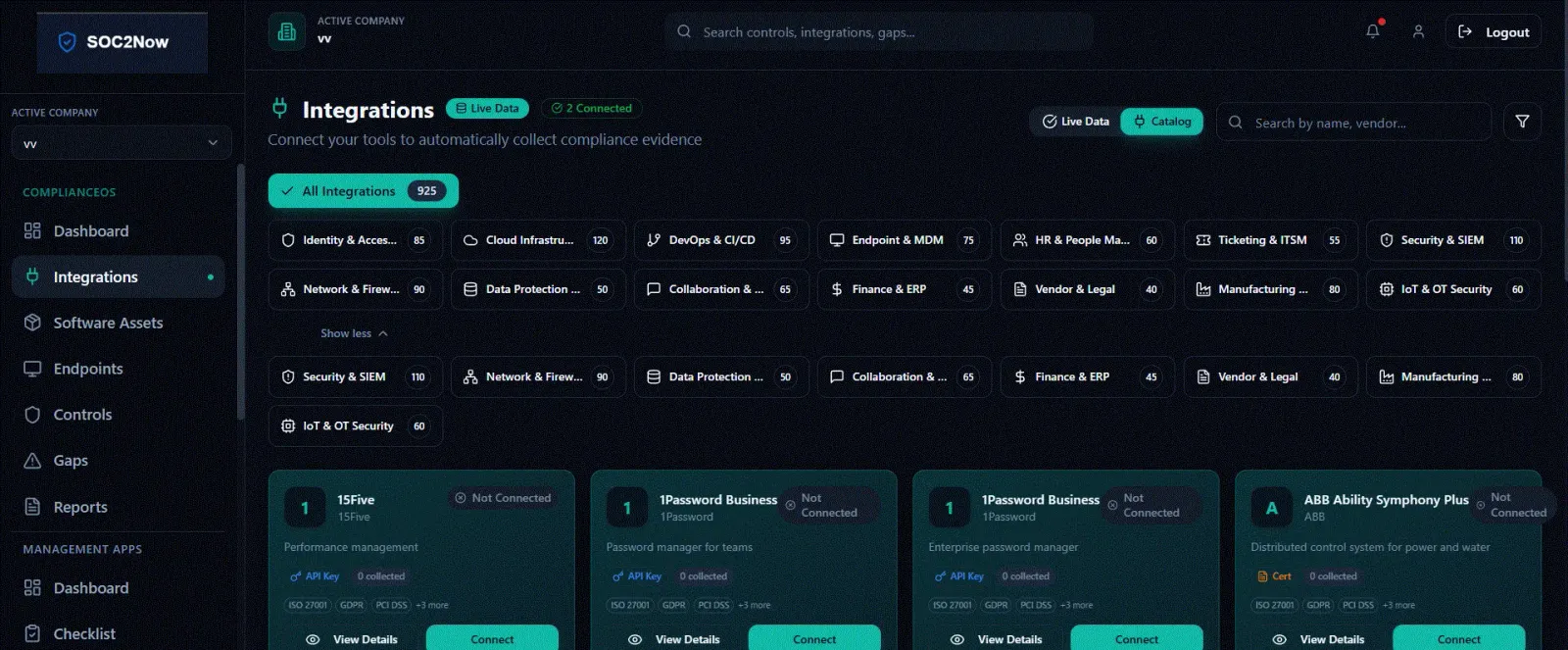Filter by Cloud Infrastructure category
This screenshot has height=650, width=1568.
pos(538,240)
